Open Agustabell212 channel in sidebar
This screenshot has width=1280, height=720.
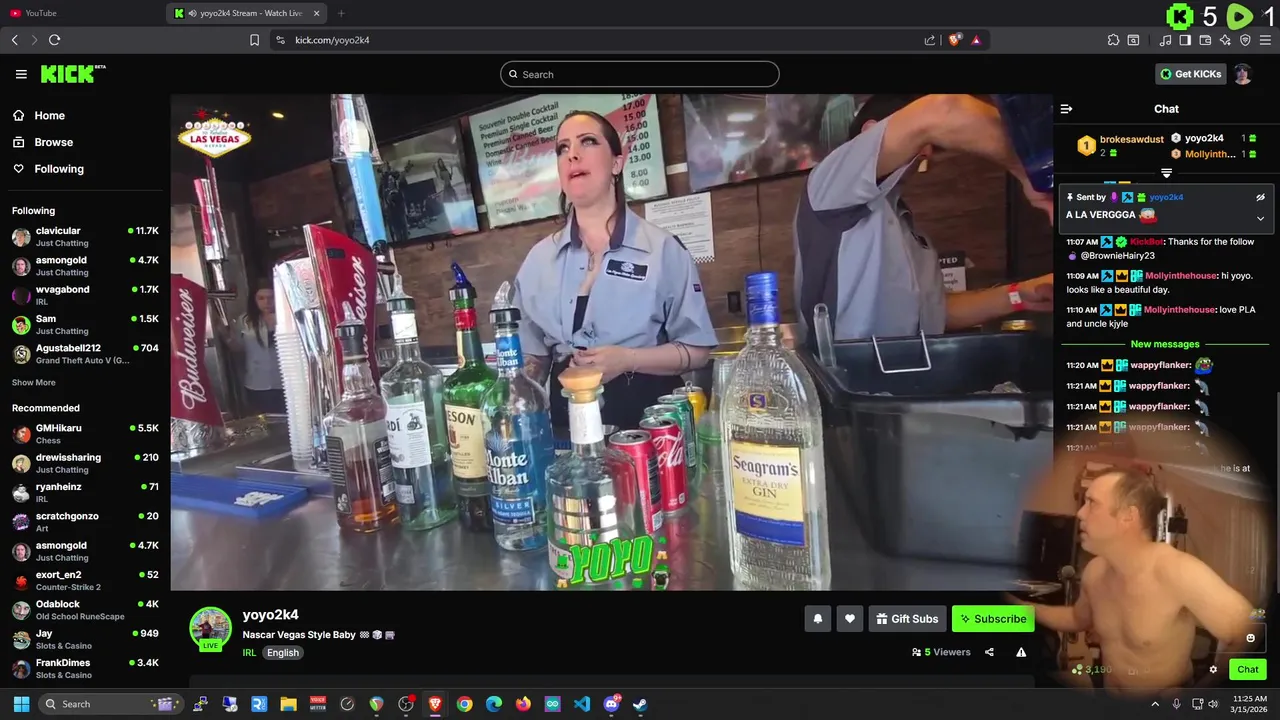click(85, 354)
